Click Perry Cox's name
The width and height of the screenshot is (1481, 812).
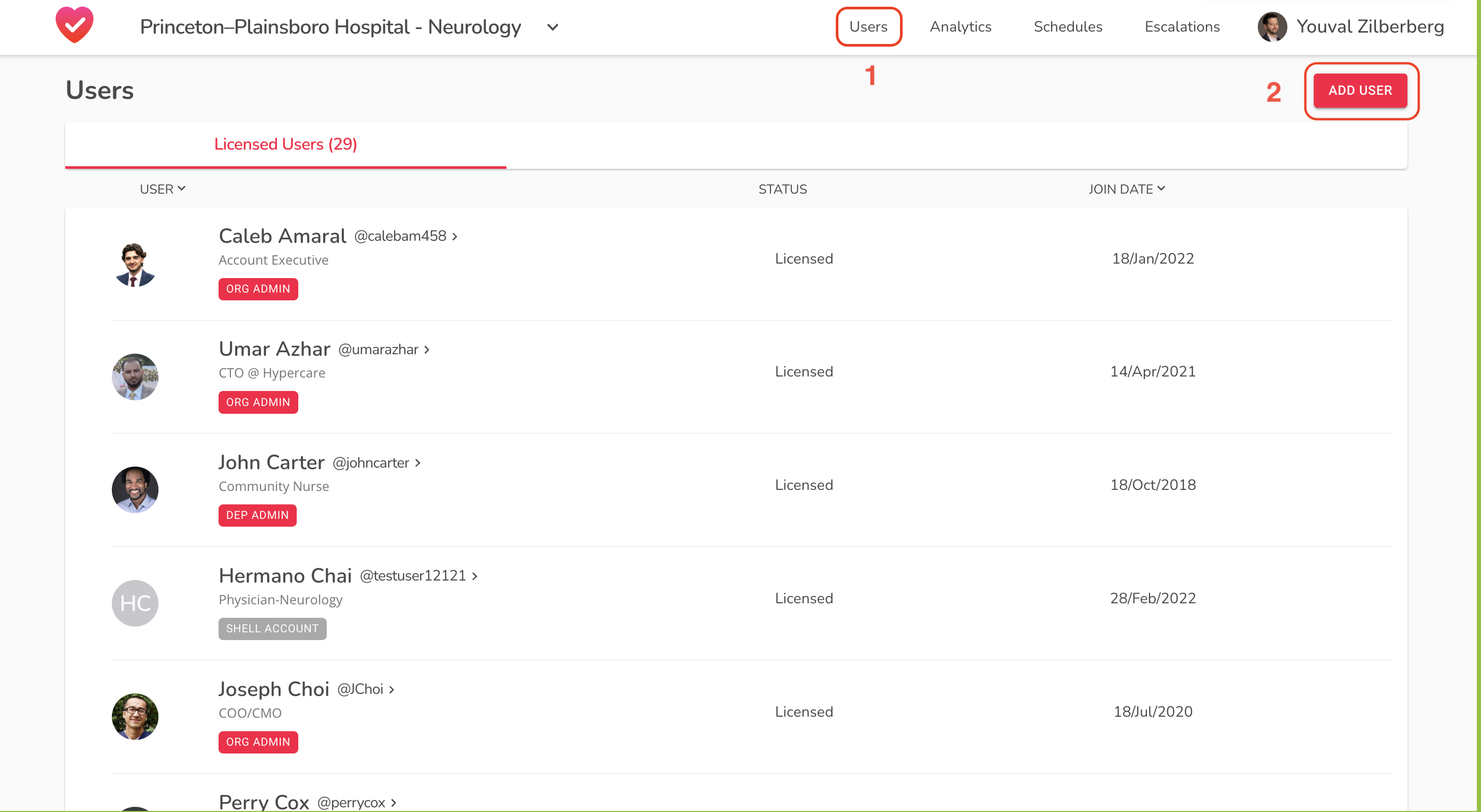click(x=264, y=802)
